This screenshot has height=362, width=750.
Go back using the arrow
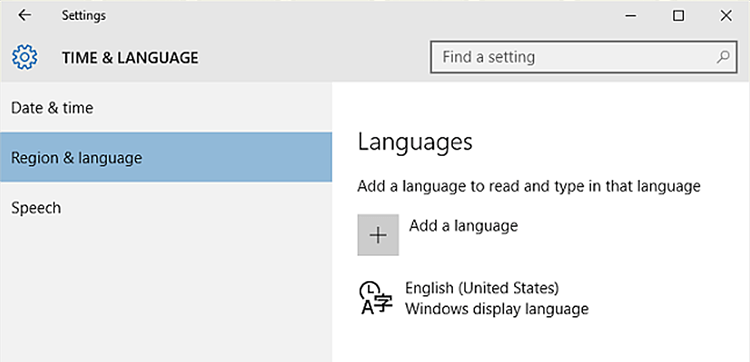[x=24, y=16]
